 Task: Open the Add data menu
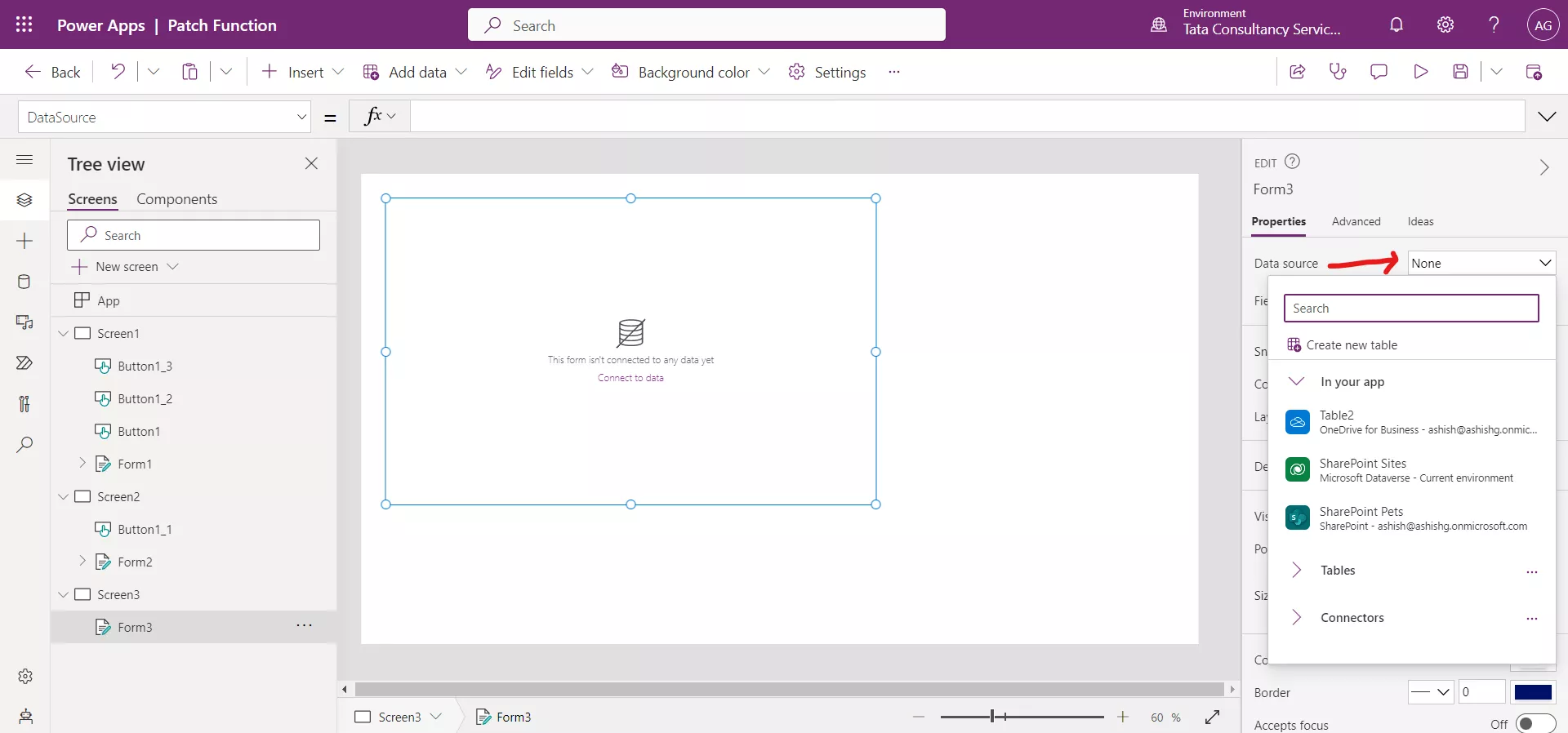(x=415, y=72)
